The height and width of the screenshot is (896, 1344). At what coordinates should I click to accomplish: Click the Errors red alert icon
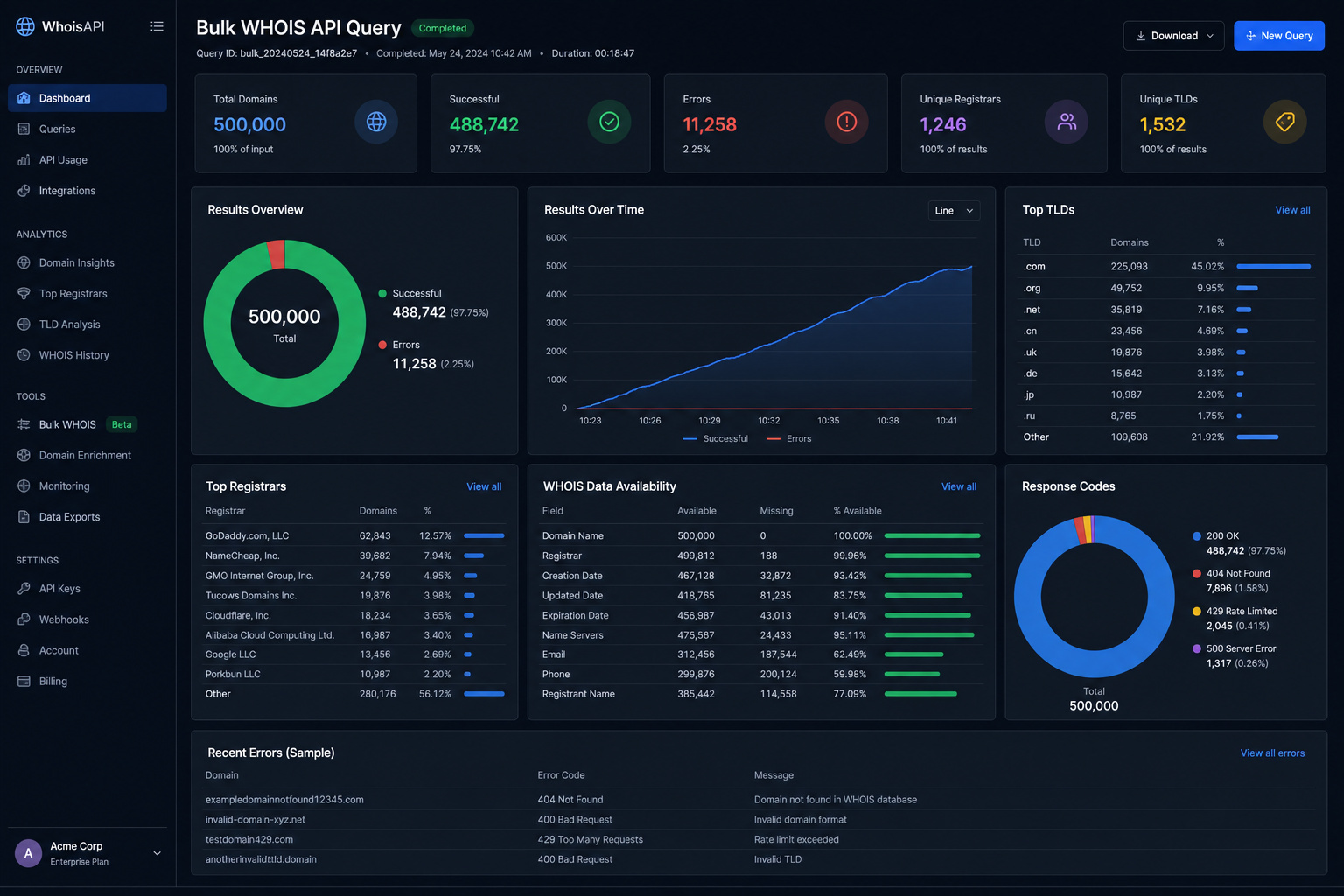847,122
